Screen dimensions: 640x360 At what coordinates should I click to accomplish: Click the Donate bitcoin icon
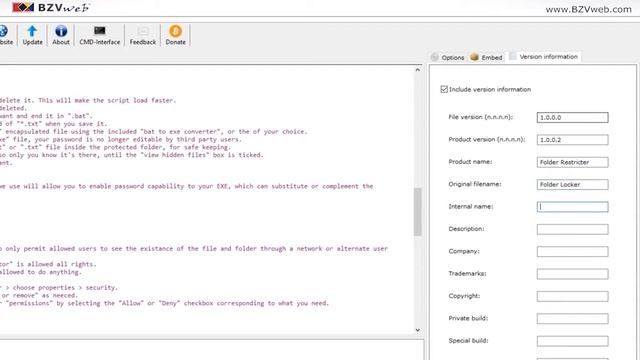(x=176, y=35)
